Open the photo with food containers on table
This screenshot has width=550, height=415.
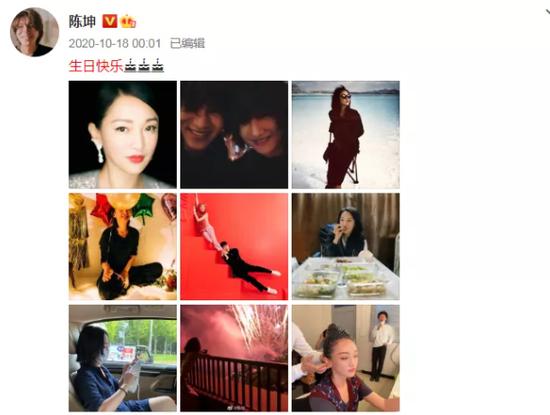[x=346, y=246]
